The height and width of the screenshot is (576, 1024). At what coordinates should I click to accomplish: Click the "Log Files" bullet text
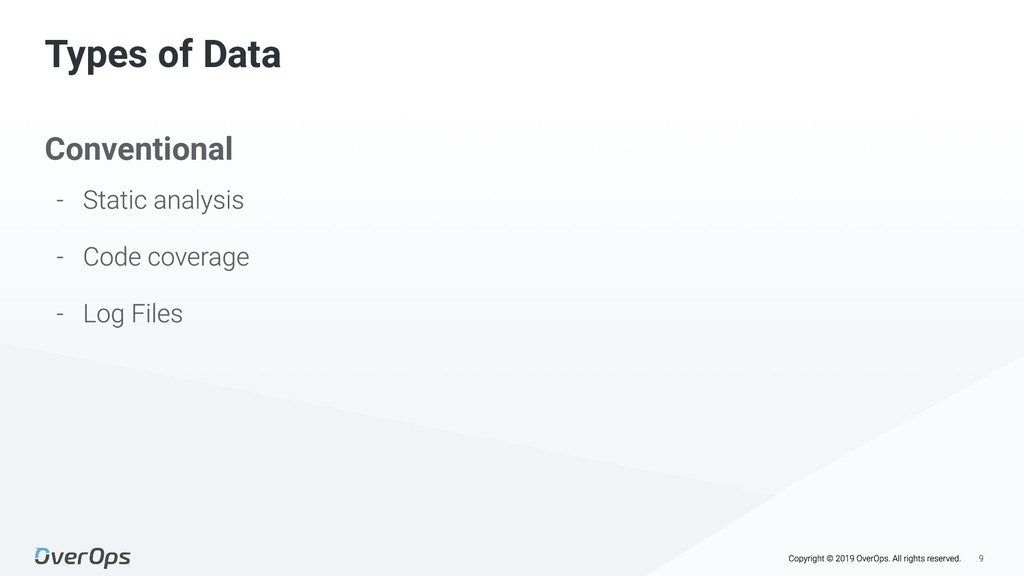133,314
